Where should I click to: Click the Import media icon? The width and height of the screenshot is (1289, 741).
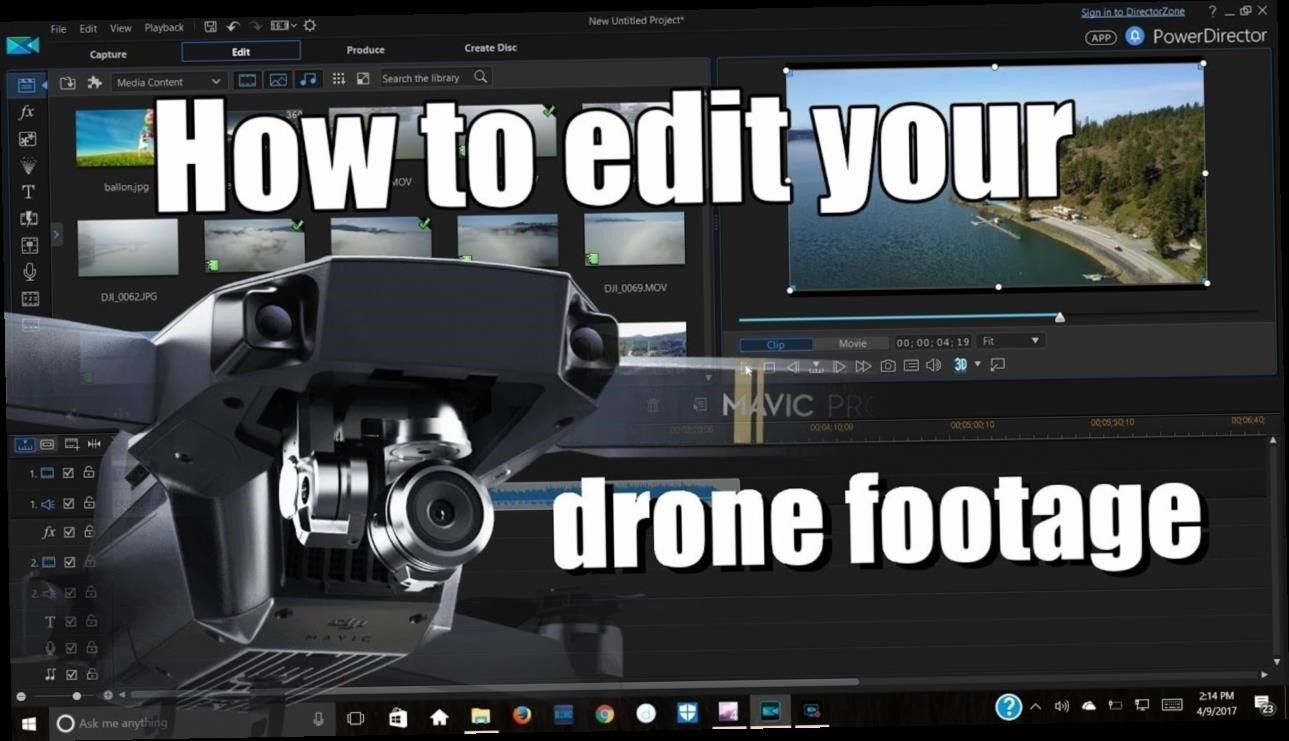[68, 82]
